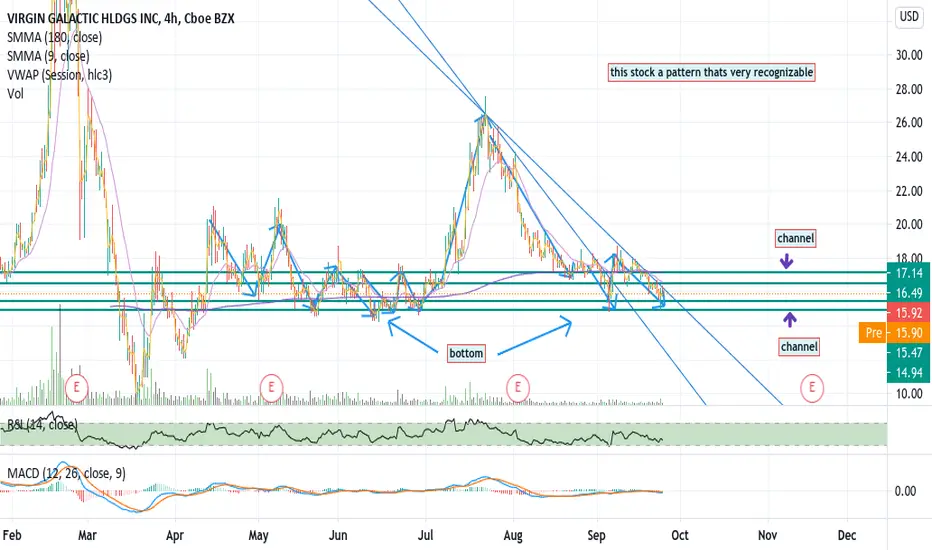Click the November earnings E marker
The width and height of the screenshot is (932, 550).
click(x=812, y=388)
